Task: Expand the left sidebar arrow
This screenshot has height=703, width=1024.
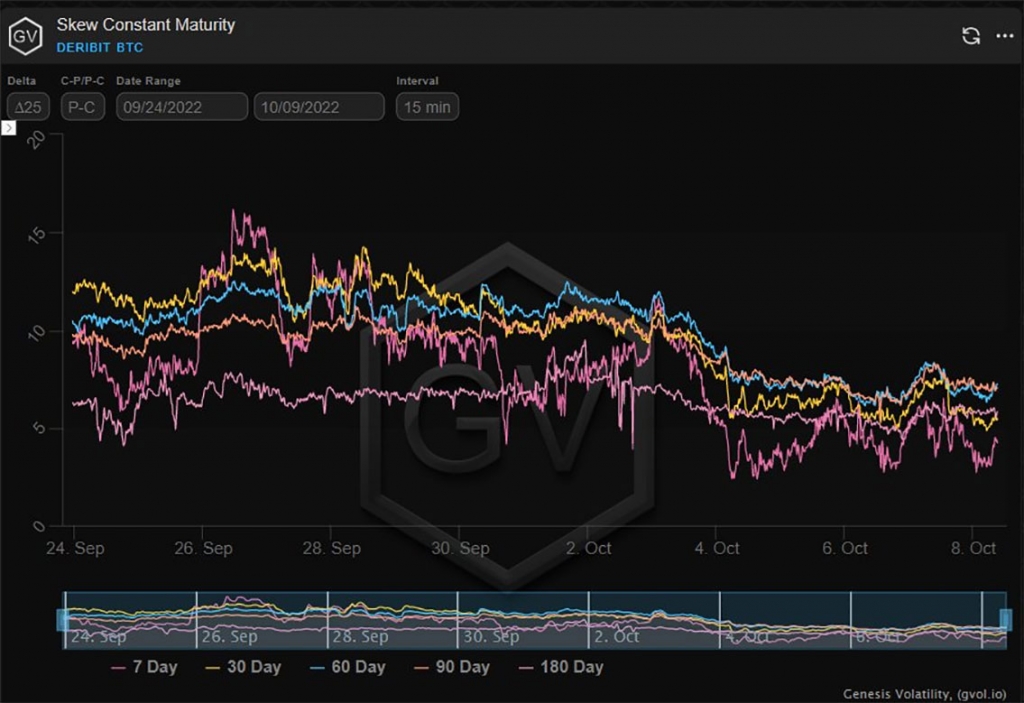Action: point(8,128)
